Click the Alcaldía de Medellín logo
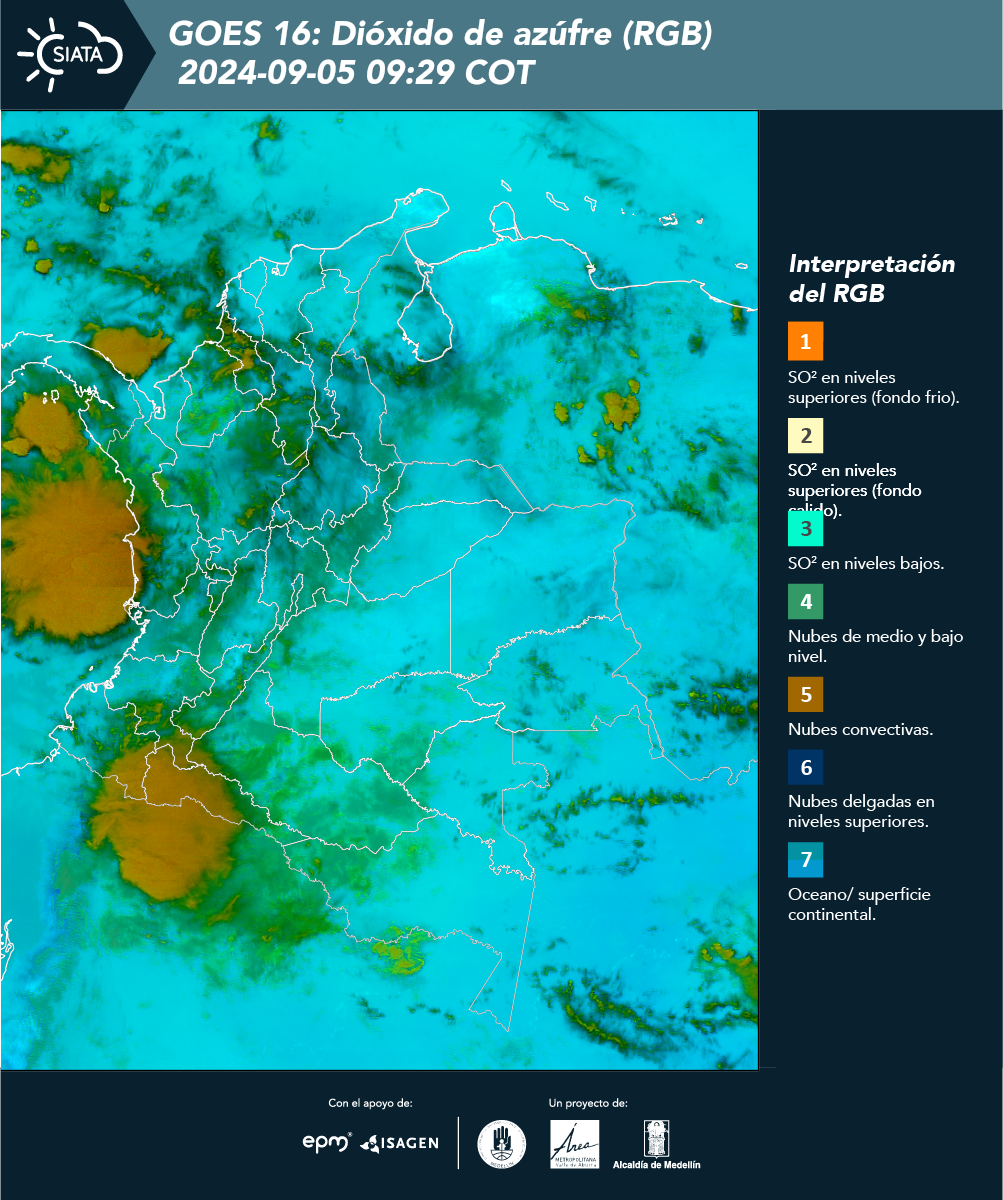 (x=657, y=1144)
